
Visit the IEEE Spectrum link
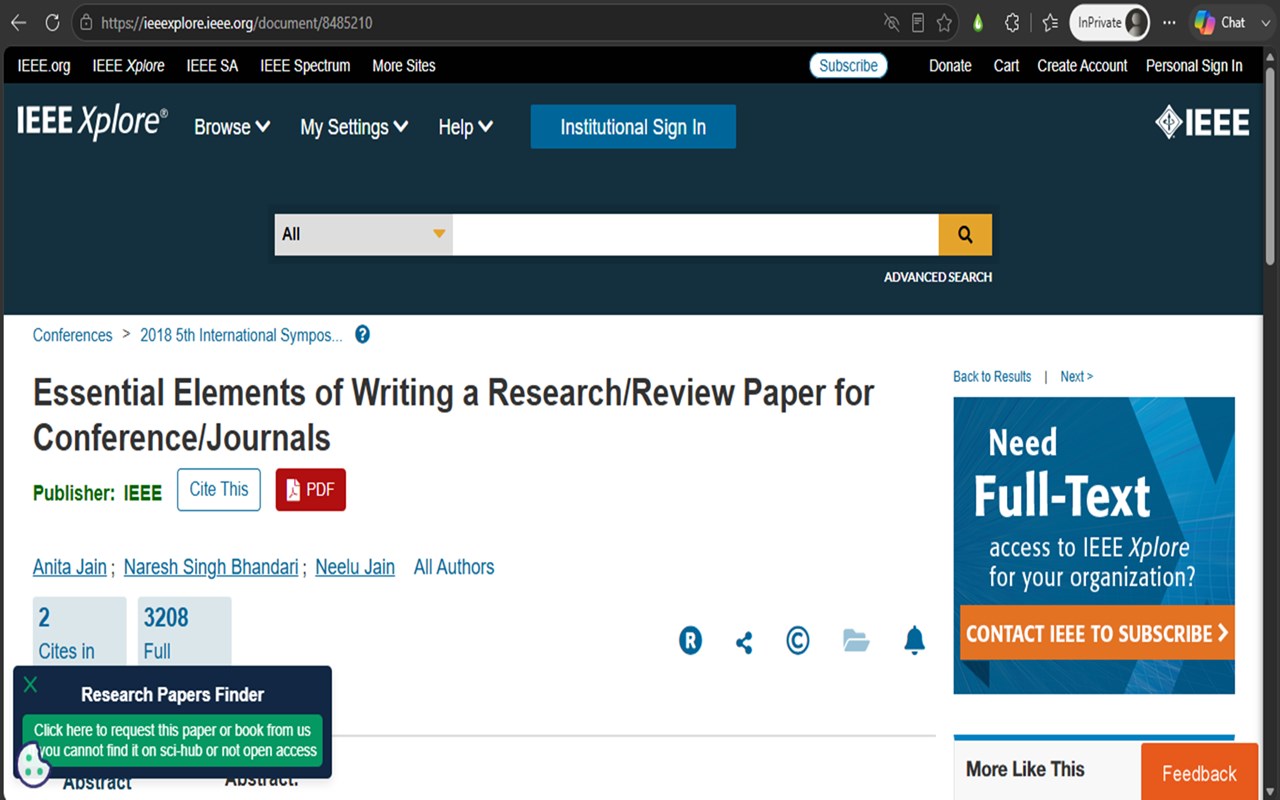tap(305, 66)
